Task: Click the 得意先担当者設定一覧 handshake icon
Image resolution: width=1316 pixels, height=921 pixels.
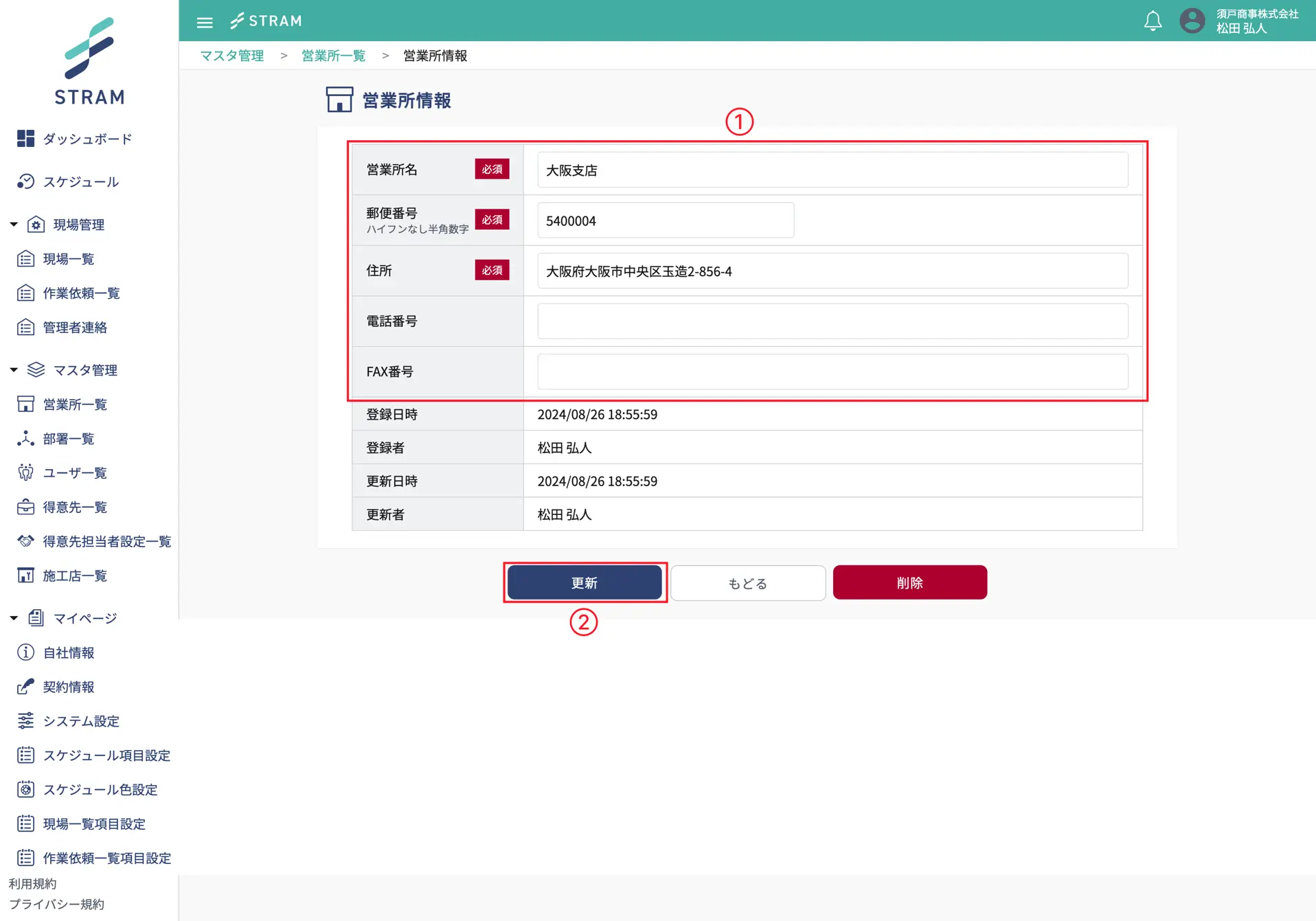Action: [25, 541]
